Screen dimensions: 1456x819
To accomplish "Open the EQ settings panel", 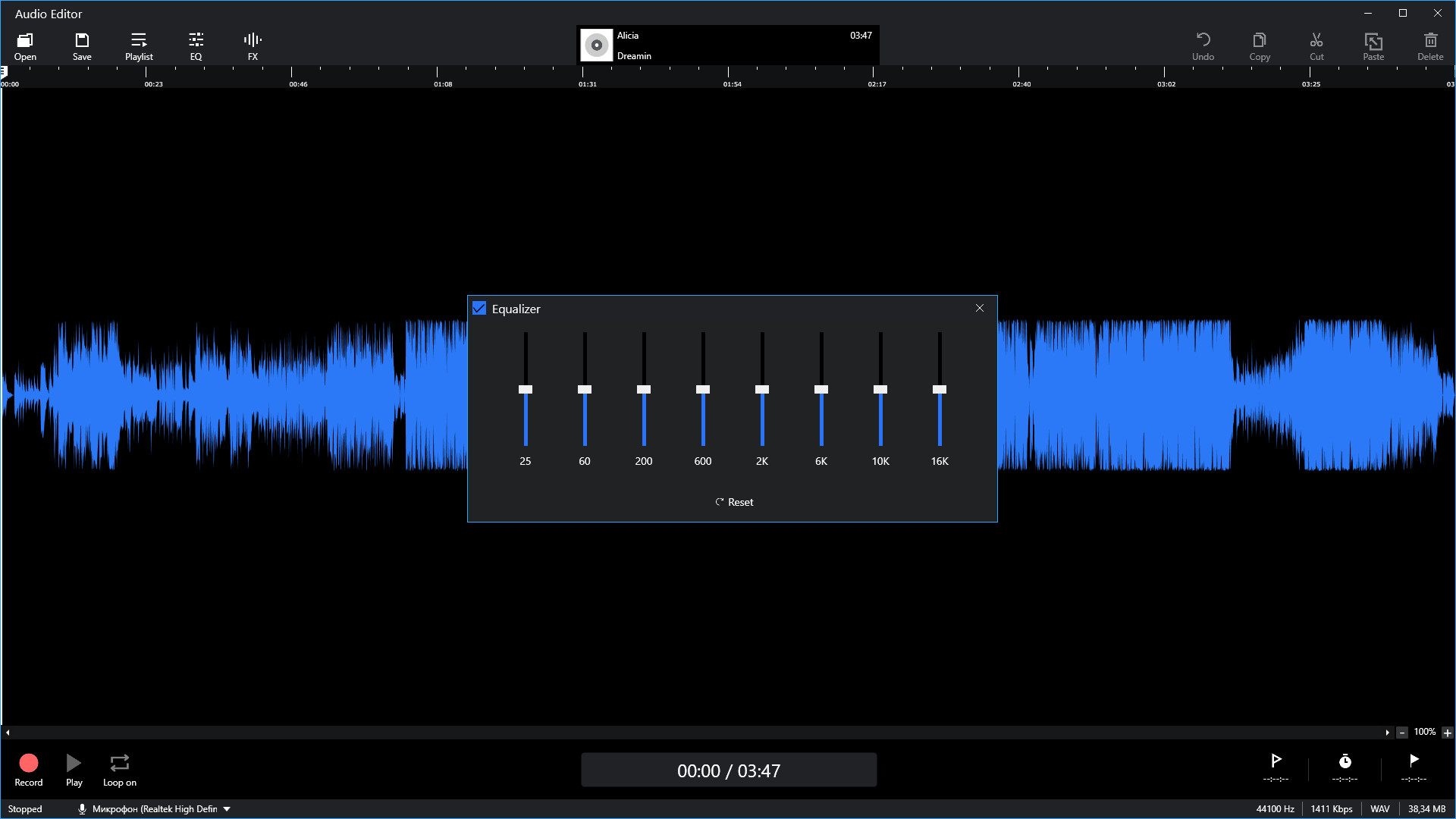I will pos(196,45).
